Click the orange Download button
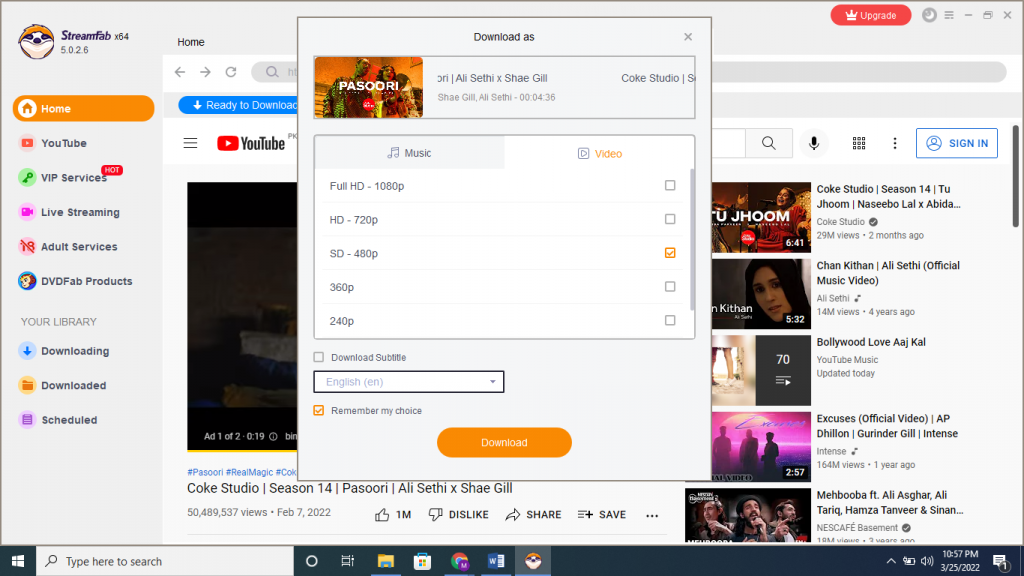The height and width of the screenshot is (576, 1024). coord(504,442)
